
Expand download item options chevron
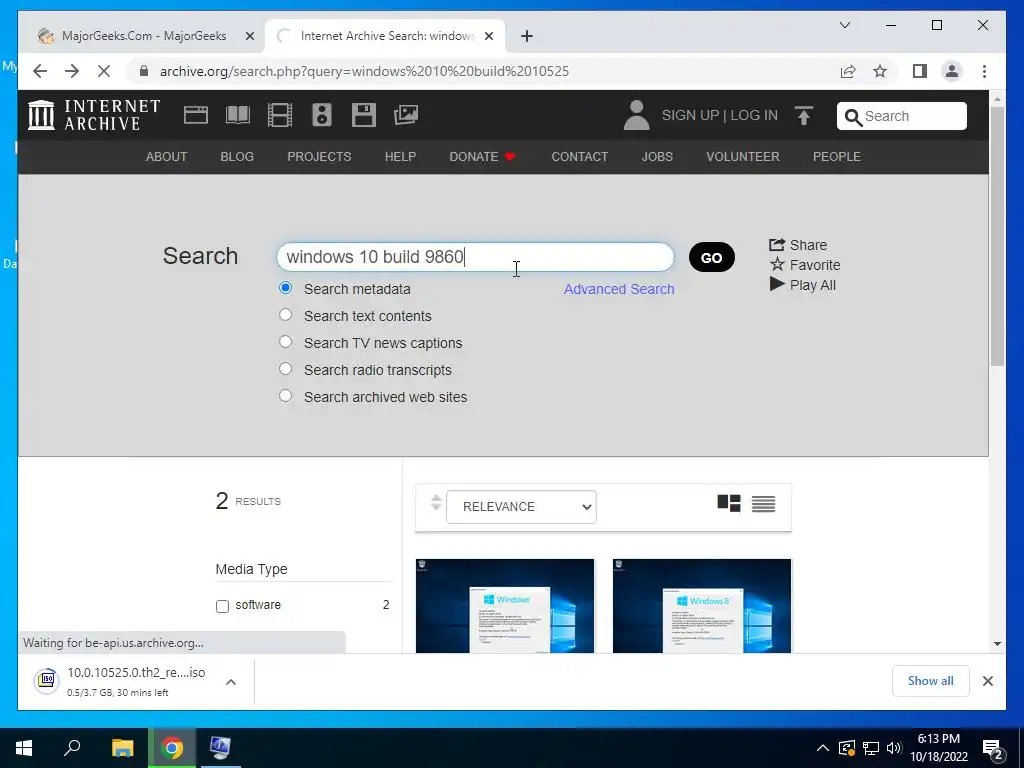click(231, 682)
